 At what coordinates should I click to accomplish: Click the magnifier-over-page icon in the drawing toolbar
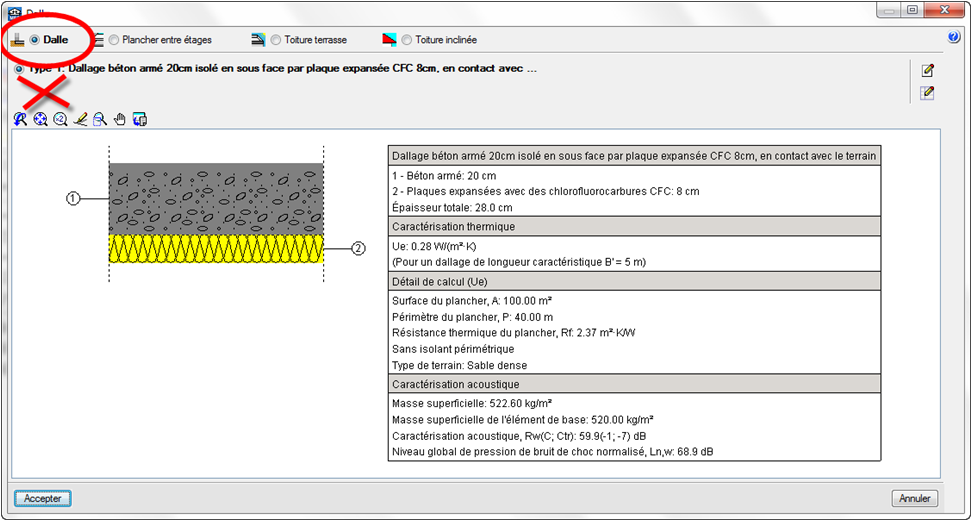coord(100,119)
